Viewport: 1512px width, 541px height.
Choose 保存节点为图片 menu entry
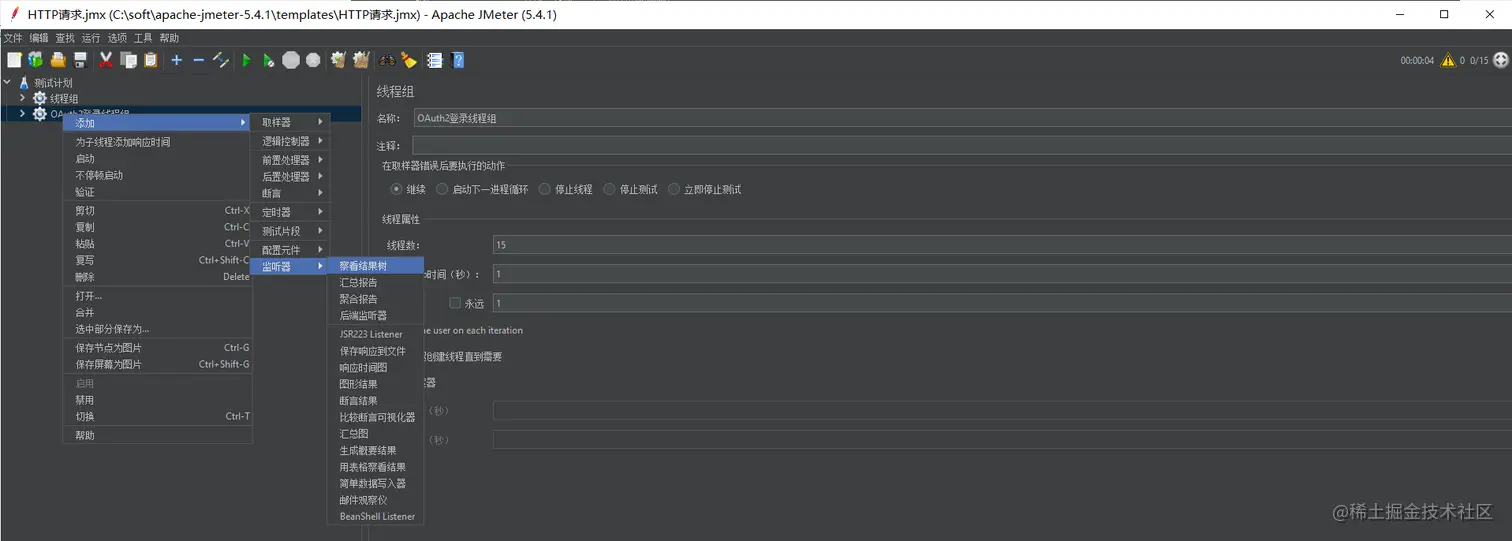tap(158, 348)
